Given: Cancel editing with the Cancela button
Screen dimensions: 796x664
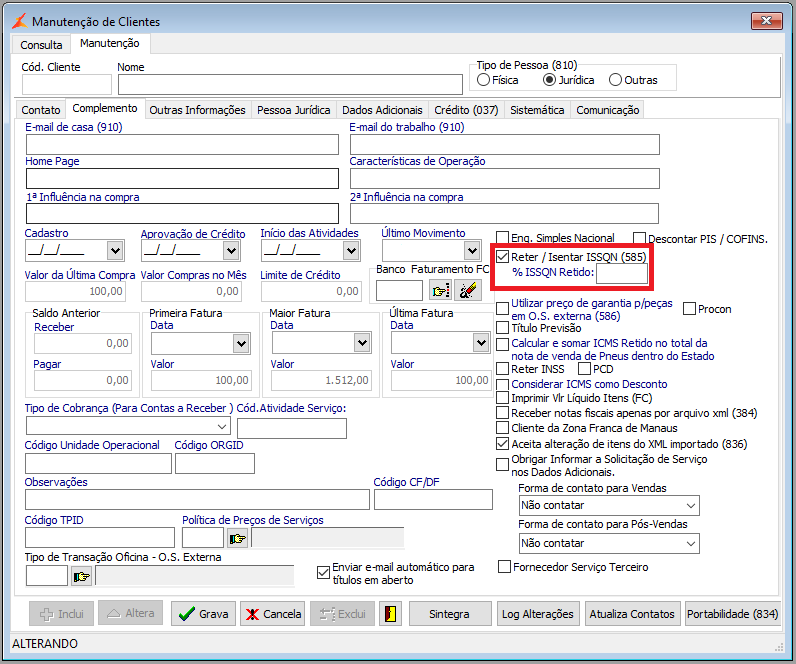Looking at the screenshot, I should pyautogui.click(x=272, y=614).
